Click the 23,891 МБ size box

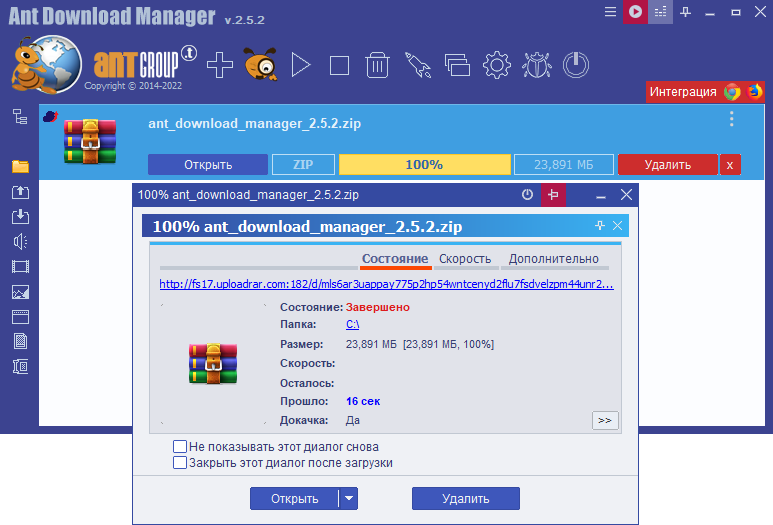(x=563, y=165)
